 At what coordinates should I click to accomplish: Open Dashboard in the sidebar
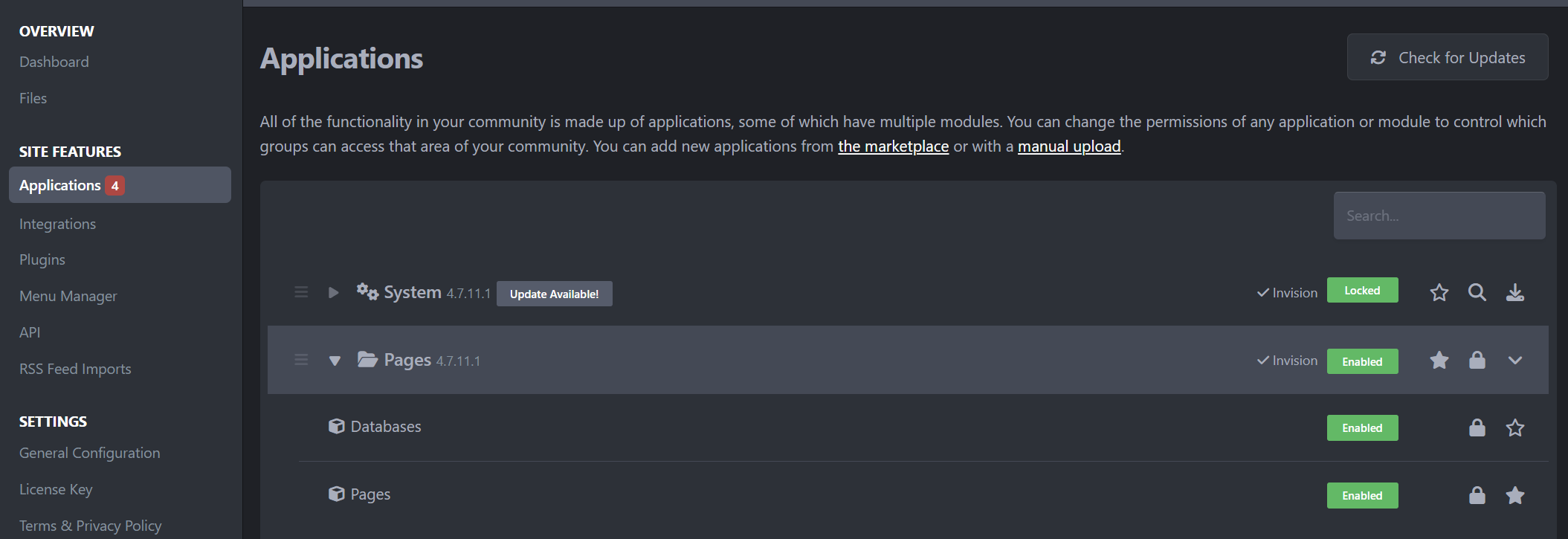(x=54, y=62)
